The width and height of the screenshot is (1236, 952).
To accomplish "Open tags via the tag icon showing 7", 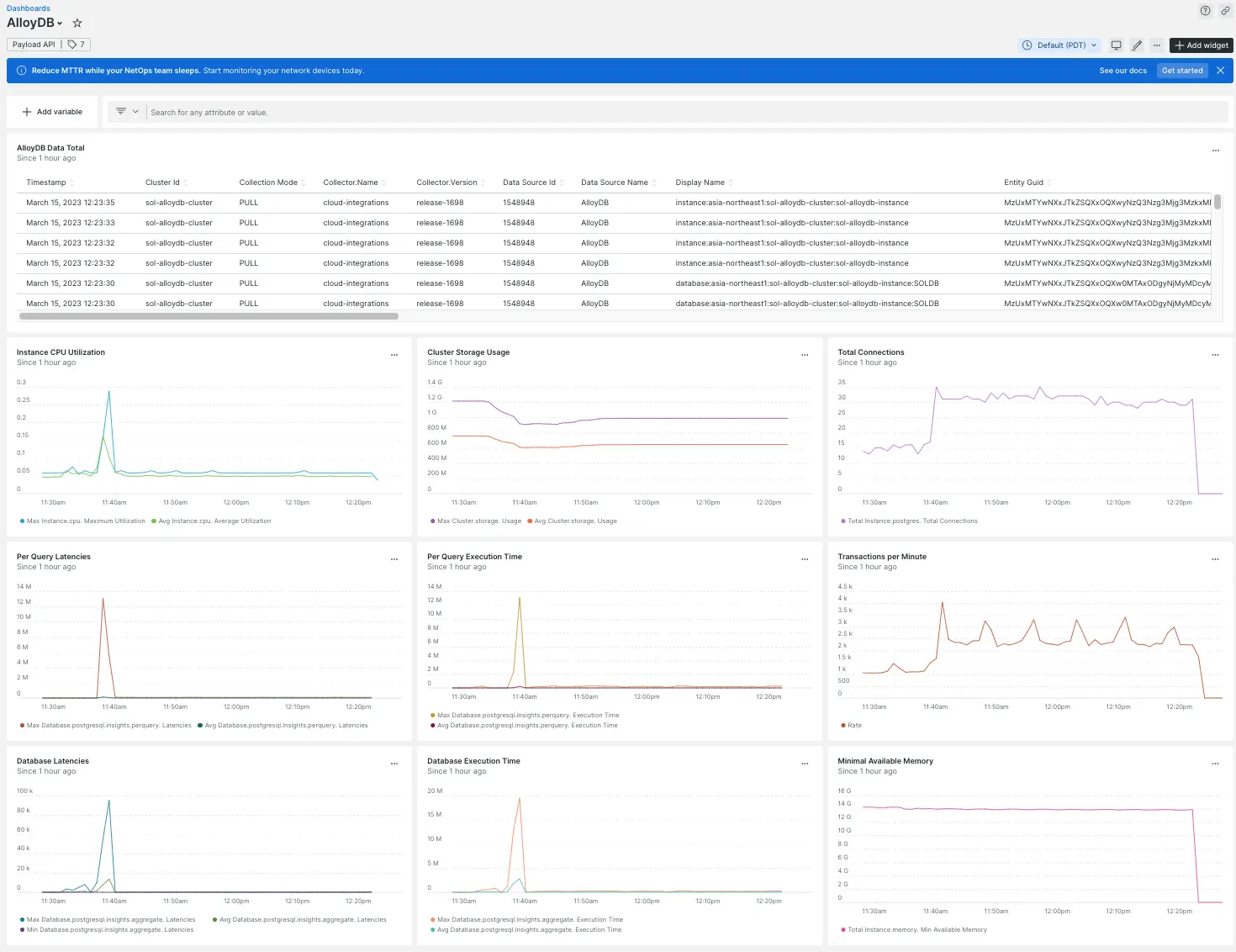I will pos(76,44).
